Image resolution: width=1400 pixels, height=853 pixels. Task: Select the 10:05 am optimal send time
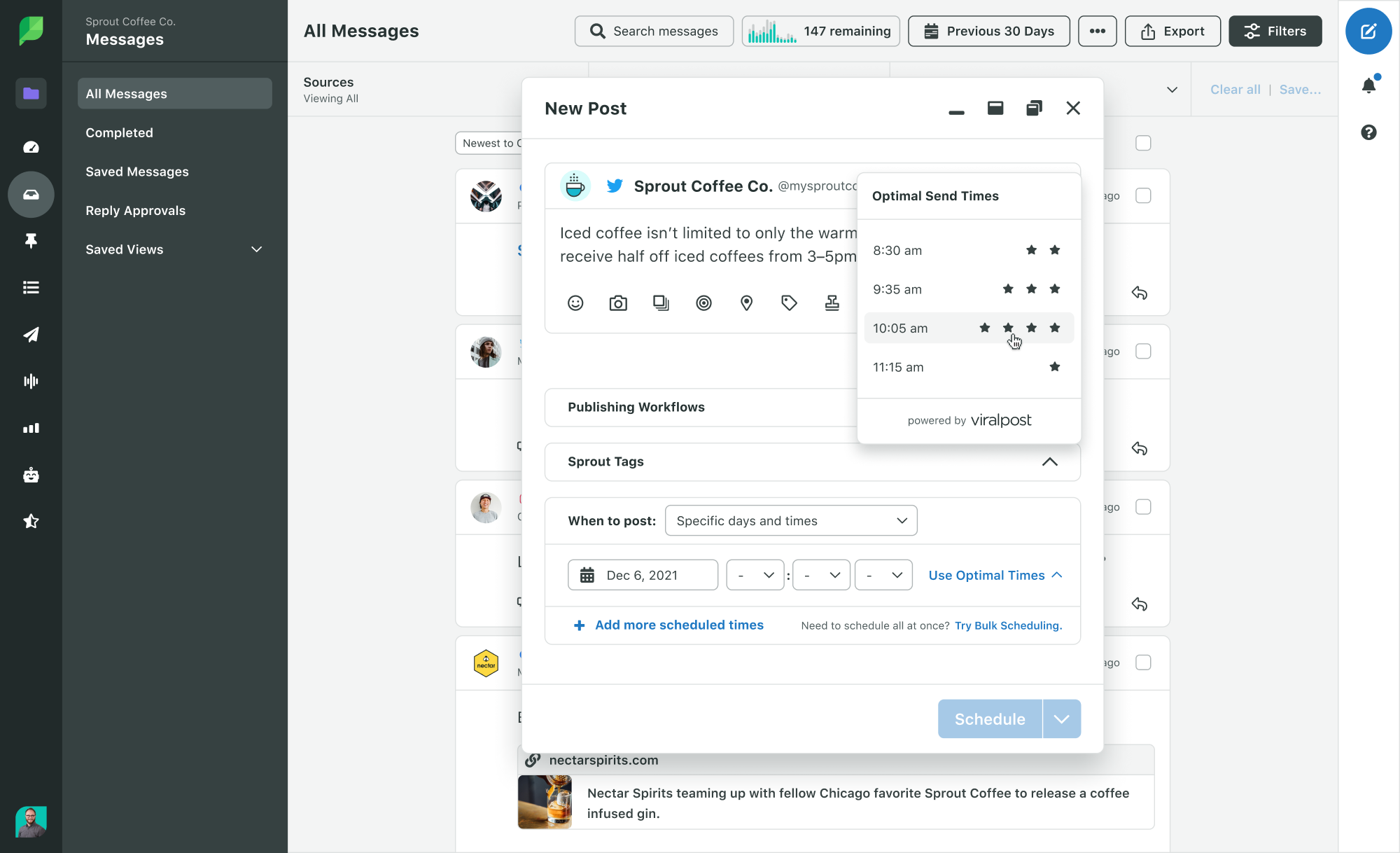click(967, 328)
